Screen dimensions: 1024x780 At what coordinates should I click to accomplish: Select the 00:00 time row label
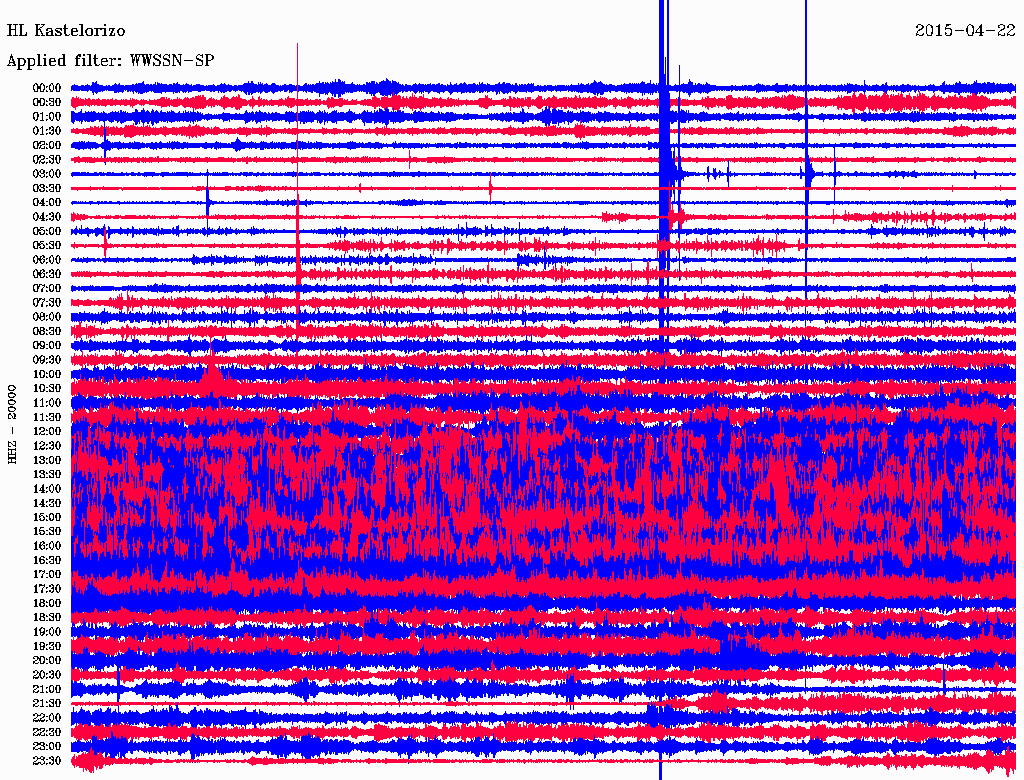(x=47, y=88)
